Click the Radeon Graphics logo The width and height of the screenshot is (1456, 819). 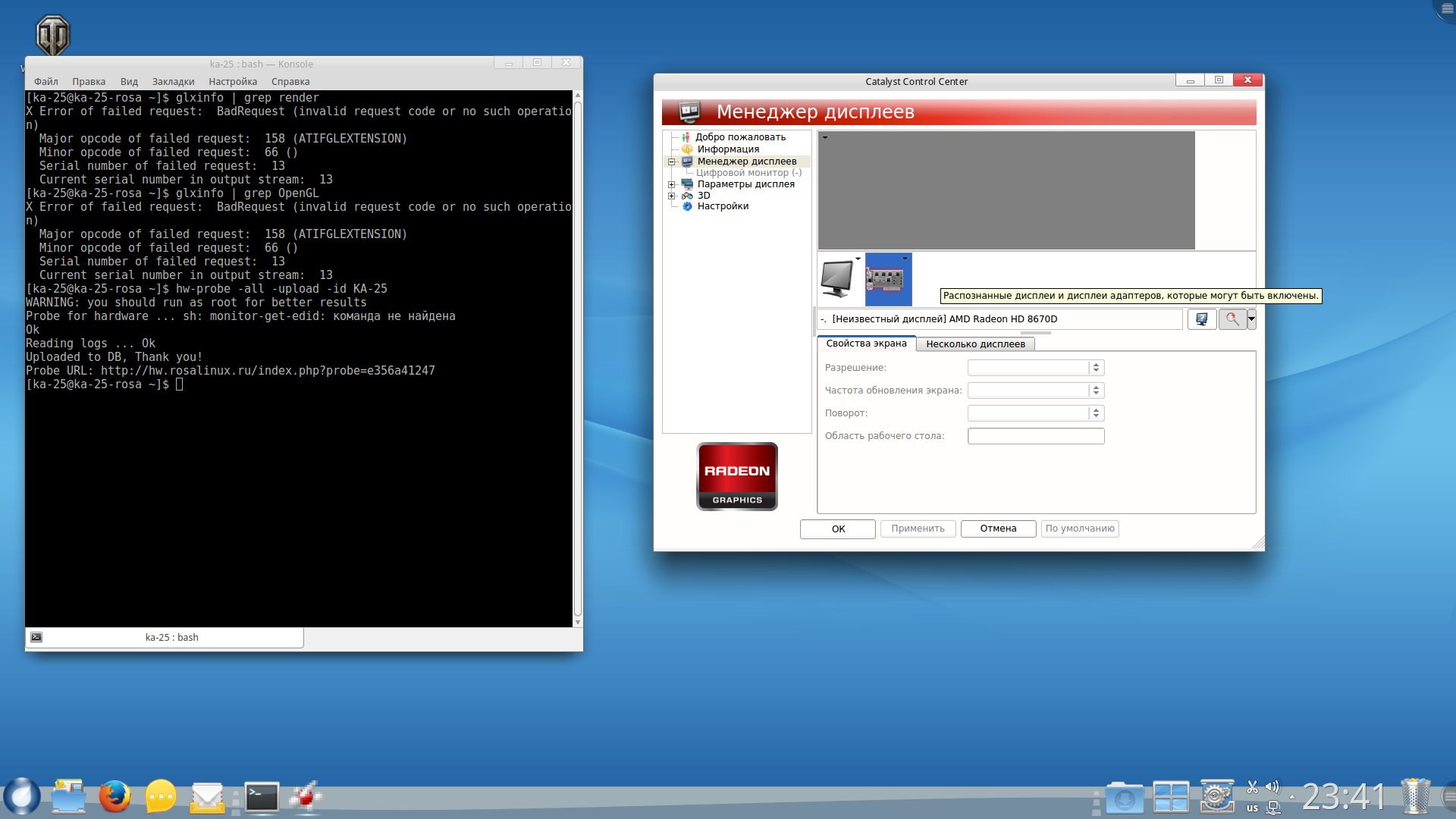point(736,476)
